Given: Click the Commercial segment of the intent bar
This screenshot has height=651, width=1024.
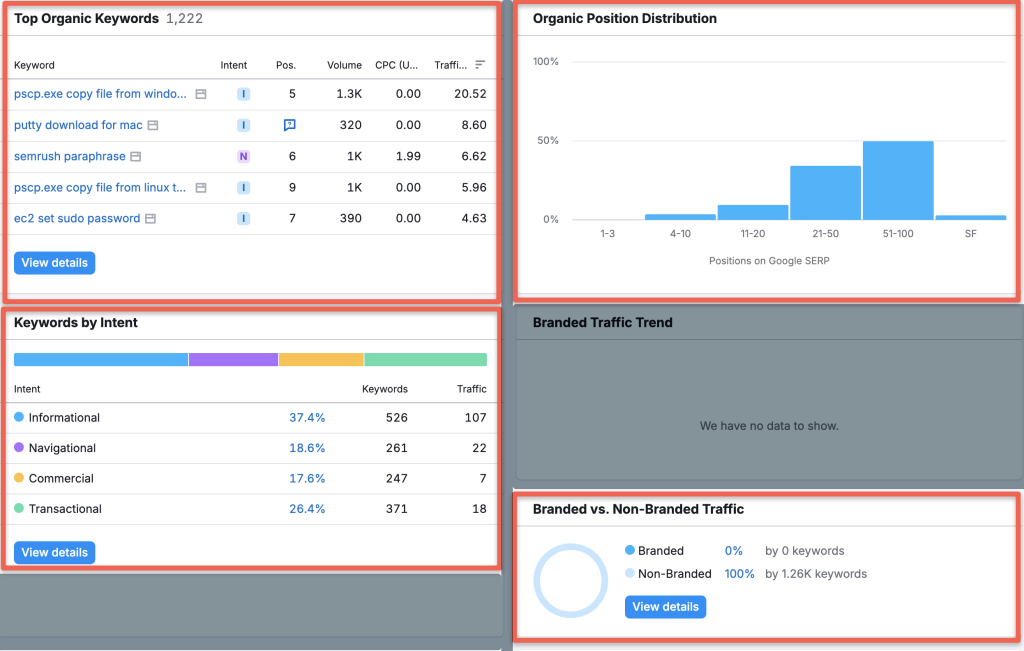Looking at the screenshot, I should pyautogui.click(x=320, y=359).
